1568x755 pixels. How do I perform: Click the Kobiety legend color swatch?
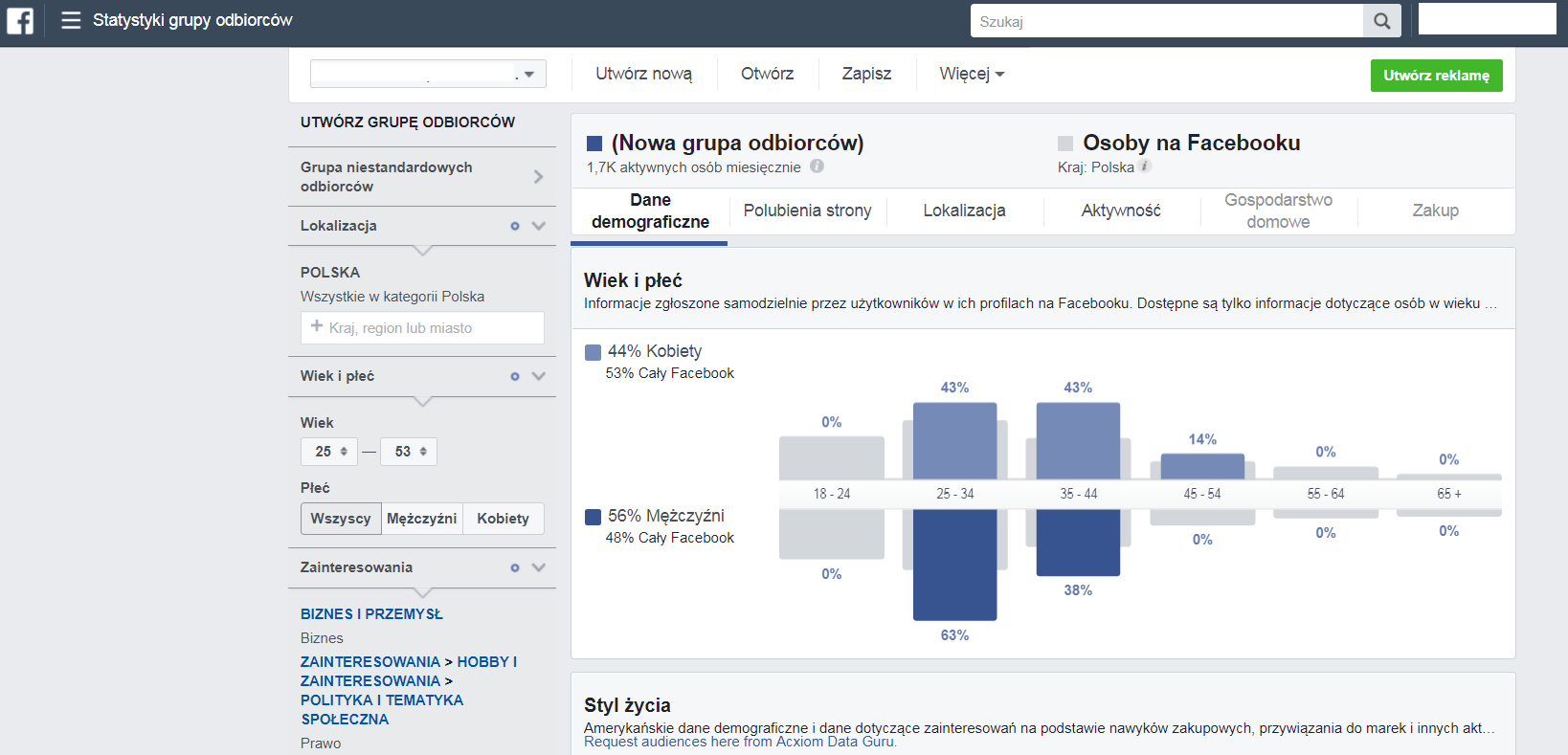593,352
